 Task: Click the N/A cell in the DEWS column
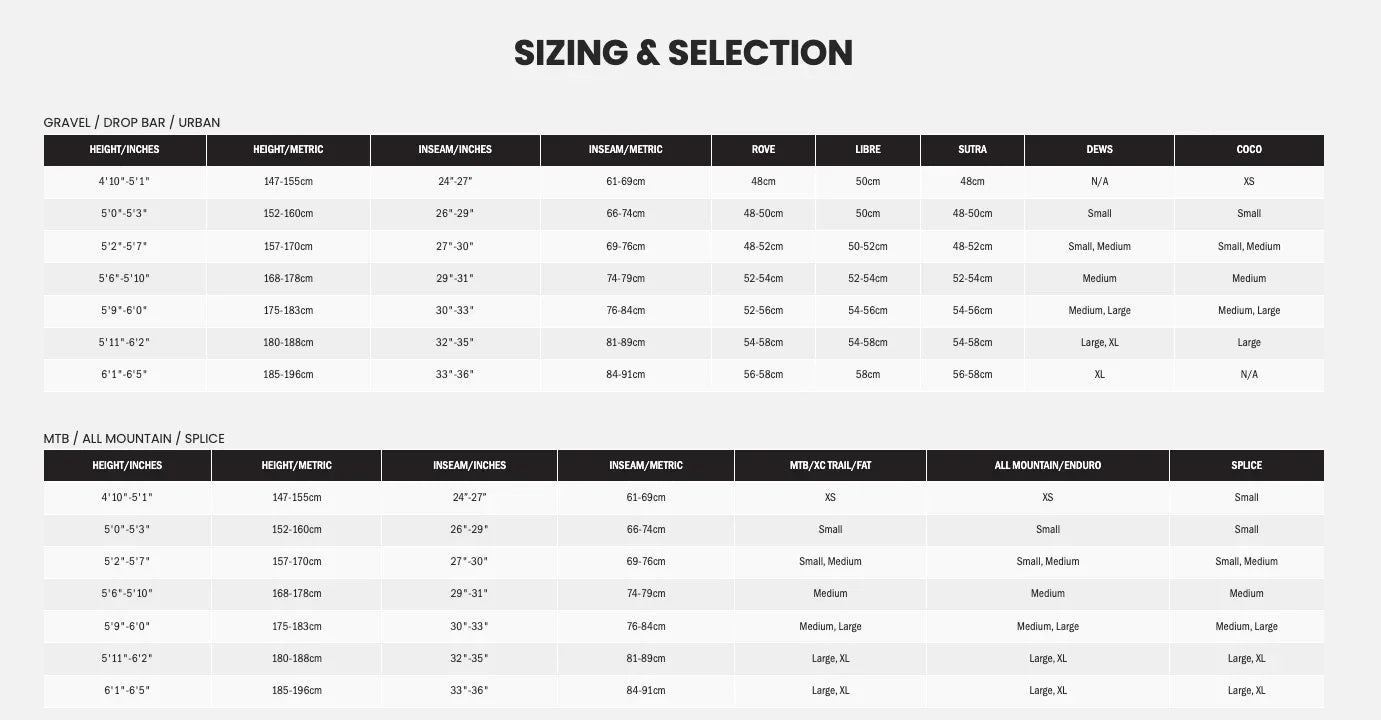[x=1099, y=182]
